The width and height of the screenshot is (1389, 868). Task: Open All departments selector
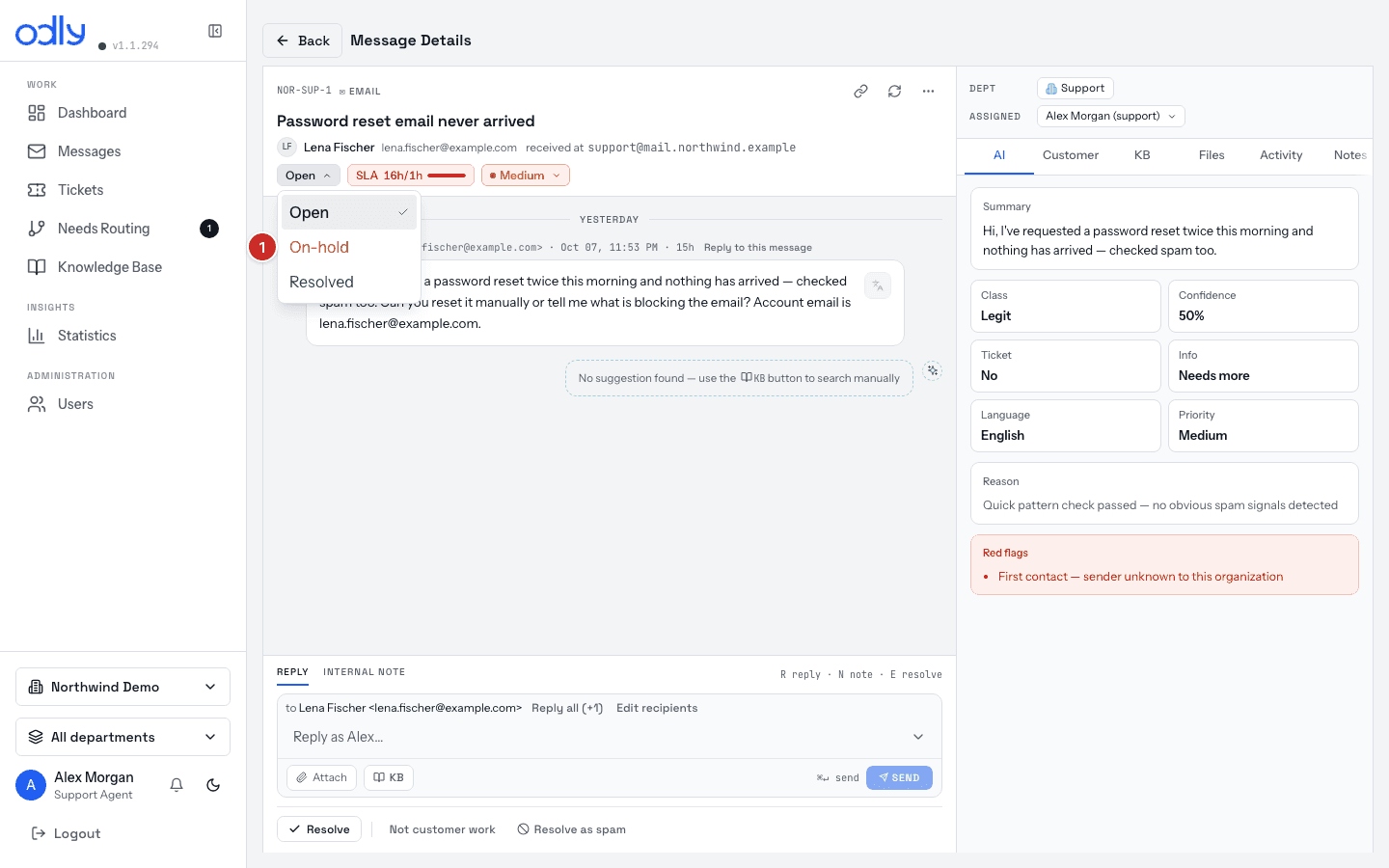tap(123, 737)
